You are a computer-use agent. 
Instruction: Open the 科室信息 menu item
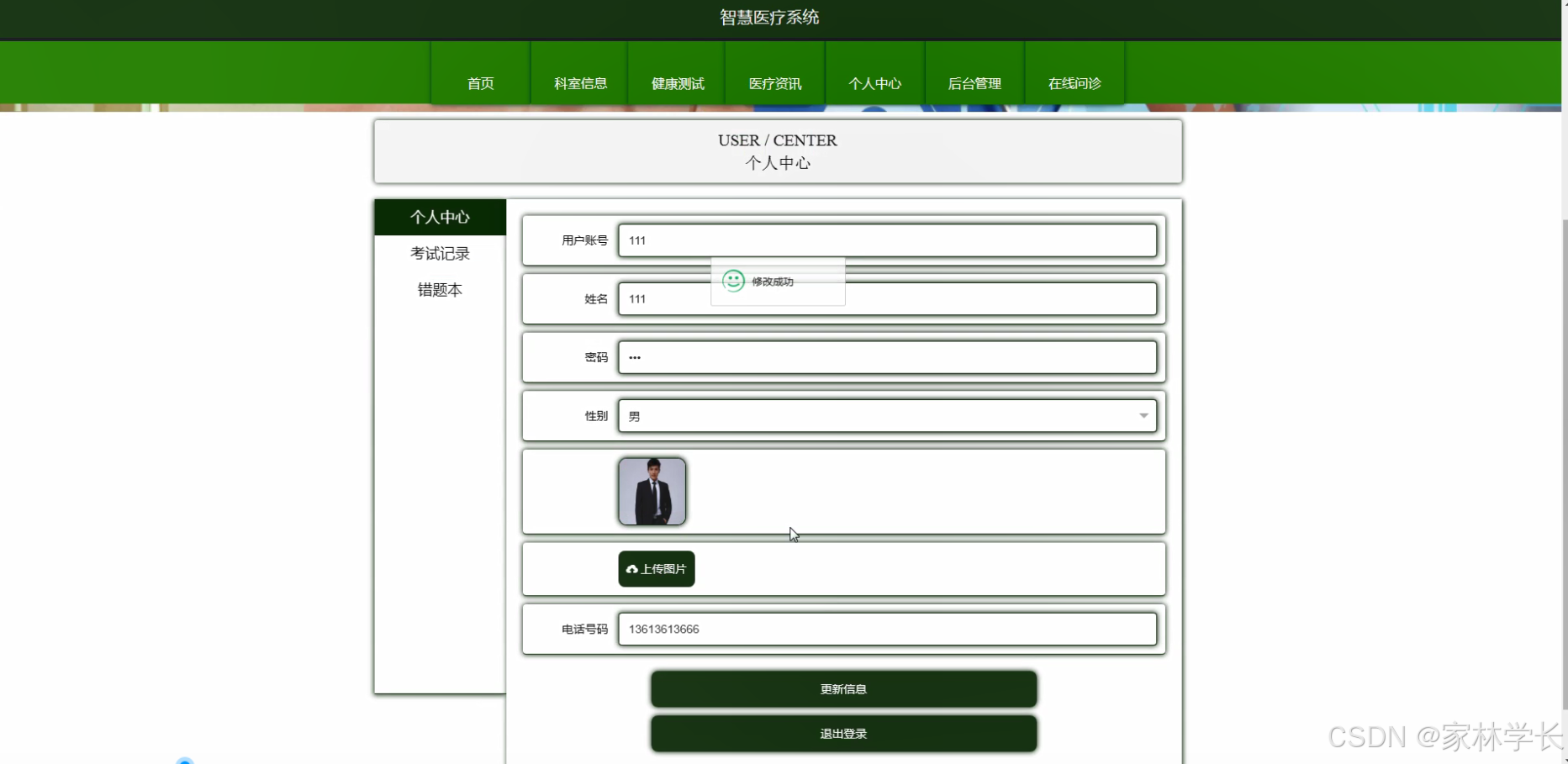tap(578, 83)
